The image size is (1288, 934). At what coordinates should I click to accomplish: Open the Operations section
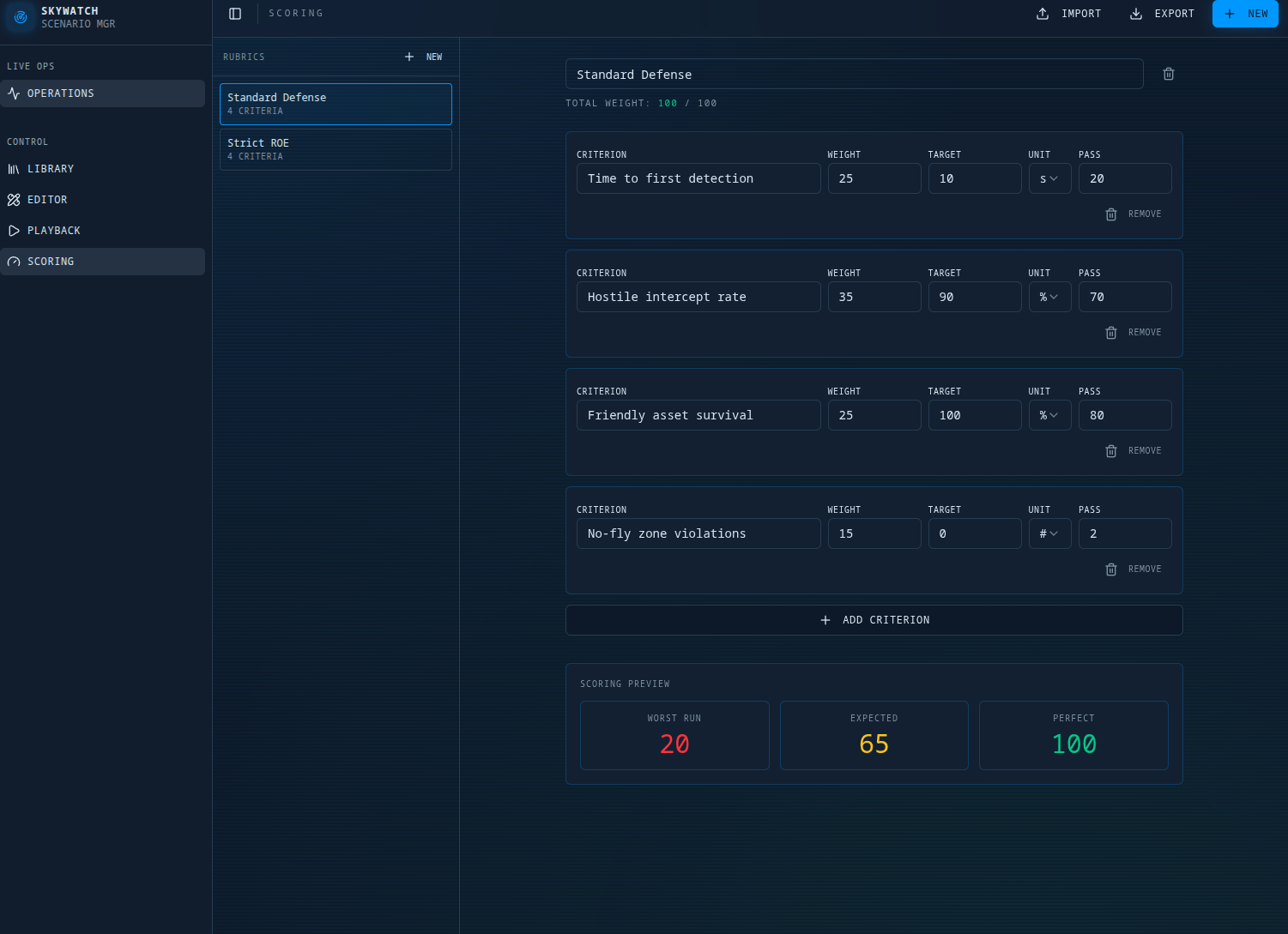point(103,93)
